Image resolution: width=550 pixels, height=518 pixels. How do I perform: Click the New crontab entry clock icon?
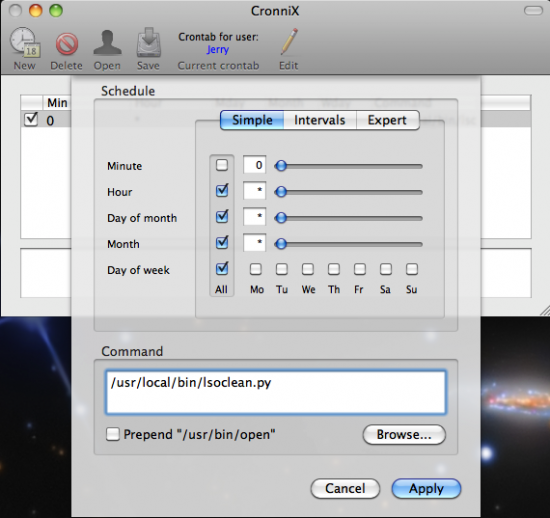click(25, 43)
